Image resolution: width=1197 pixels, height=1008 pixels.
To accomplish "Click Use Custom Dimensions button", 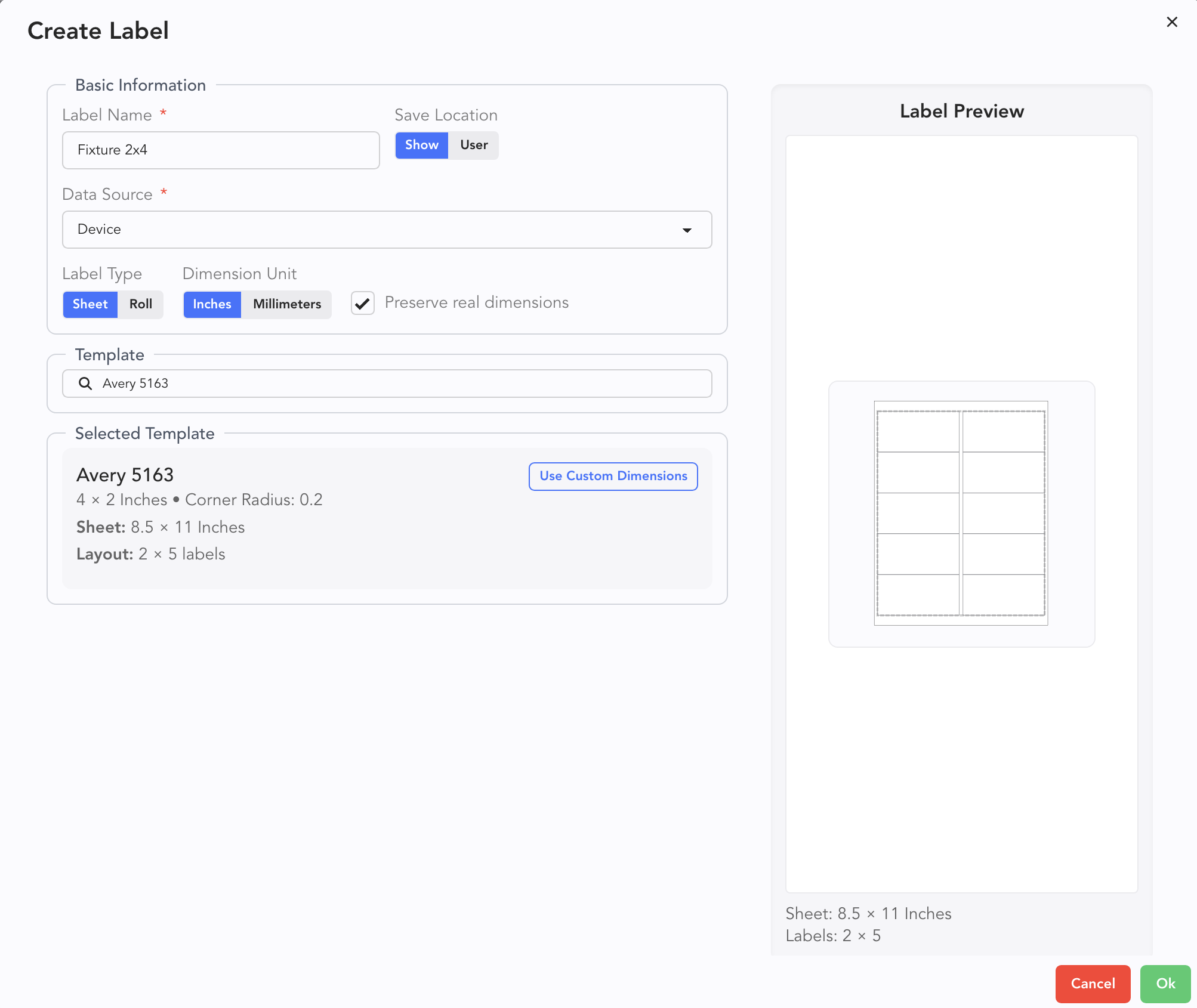I will (613, 476).
